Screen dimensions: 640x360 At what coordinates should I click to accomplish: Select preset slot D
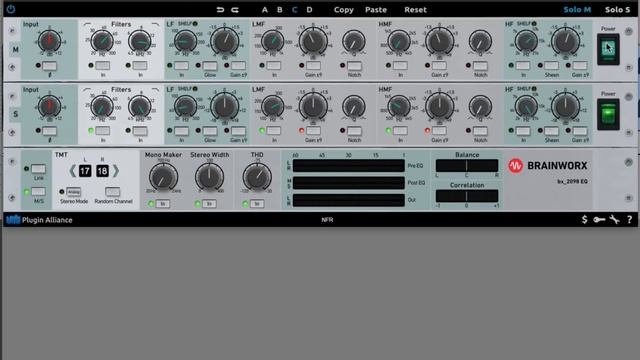click(309, 9)
